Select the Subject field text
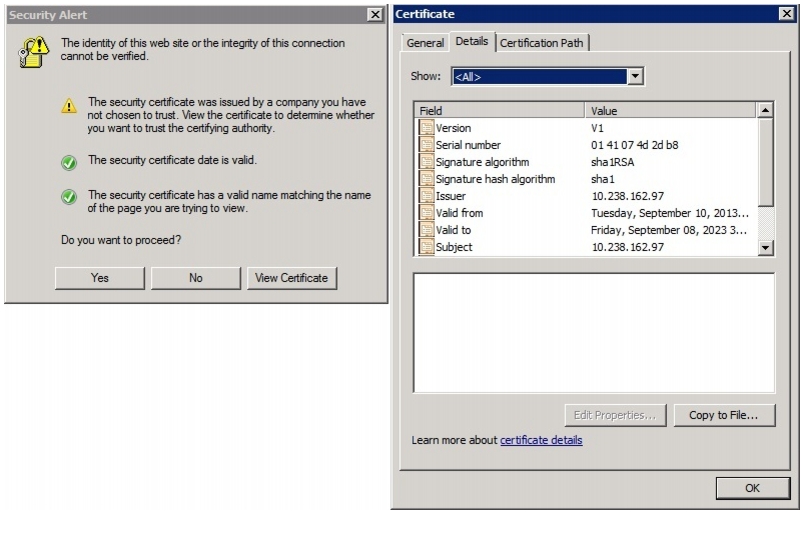The width and height of the screenshot is (802, 544). click(454, 247)
